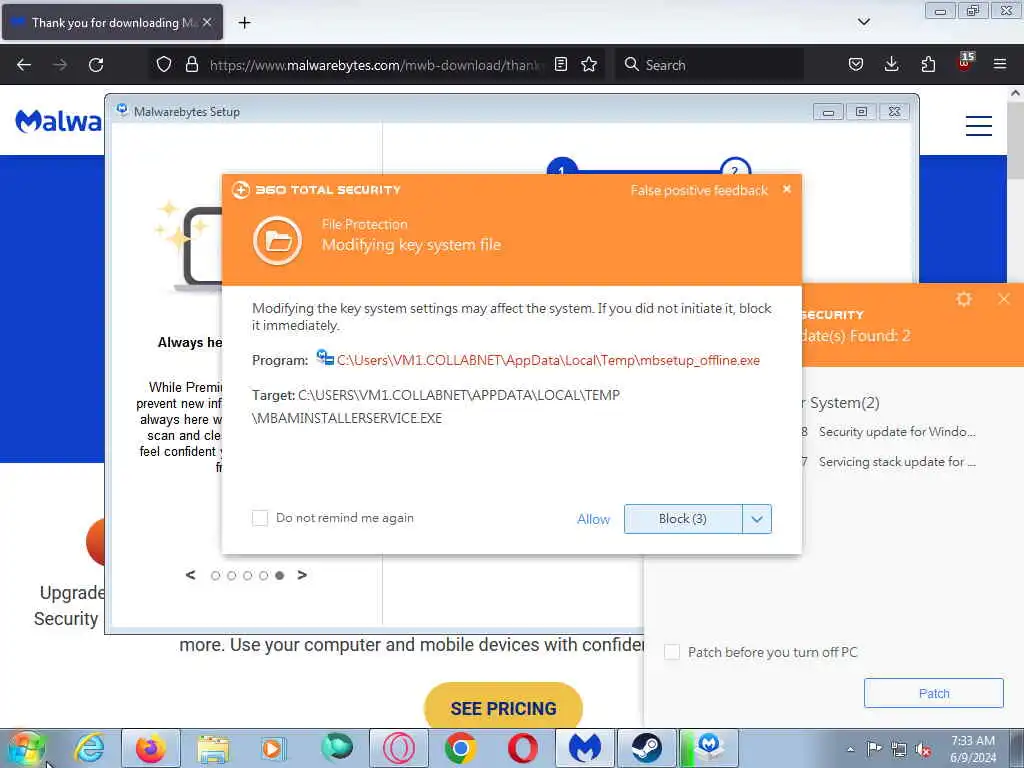Open the extensions puzzle icon
Screen dimensions: 1024x768
click(x=928, y=64)
